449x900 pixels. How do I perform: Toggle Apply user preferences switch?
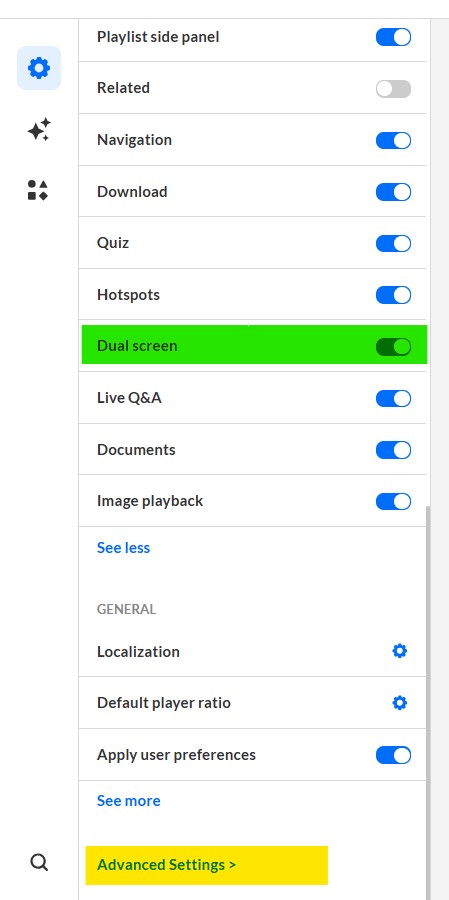pos(393,755)
